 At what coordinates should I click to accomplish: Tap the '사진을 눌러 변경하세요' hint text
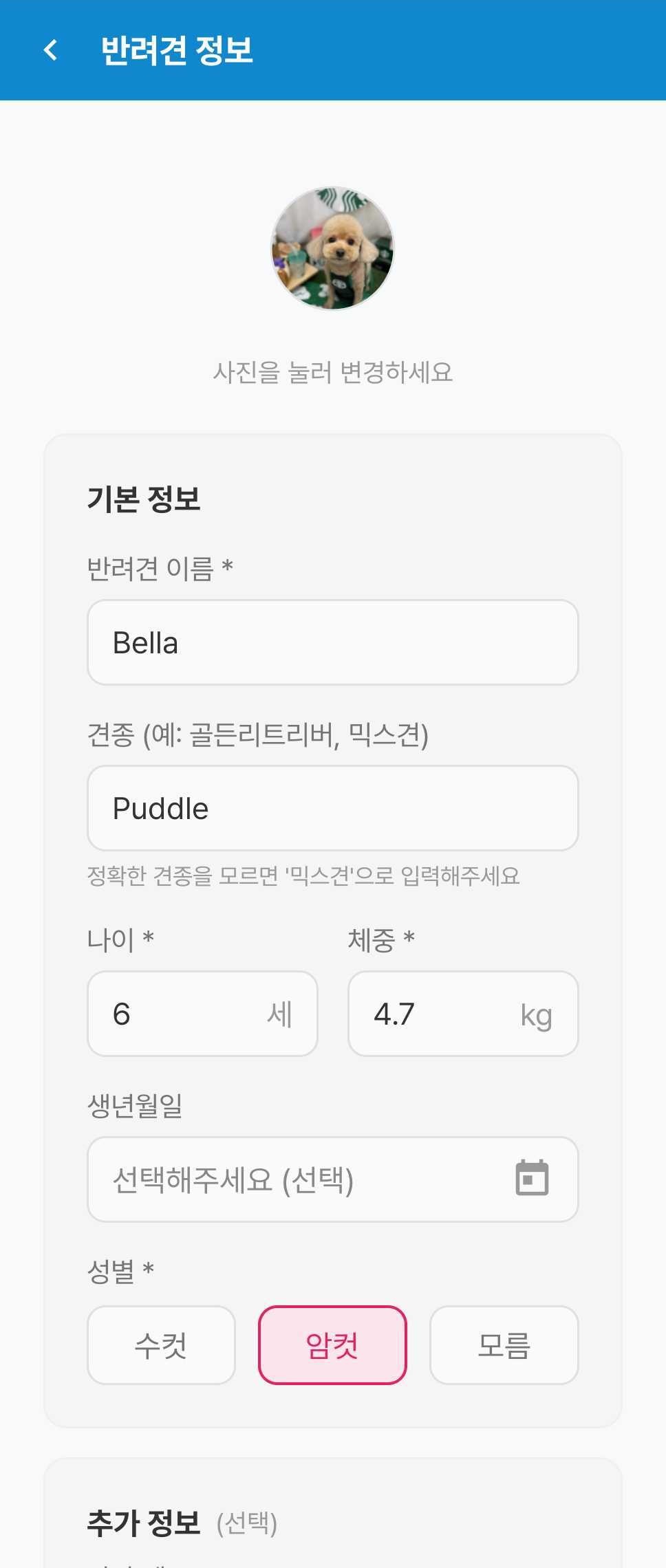pyautogui.click(x=332, y=372)
